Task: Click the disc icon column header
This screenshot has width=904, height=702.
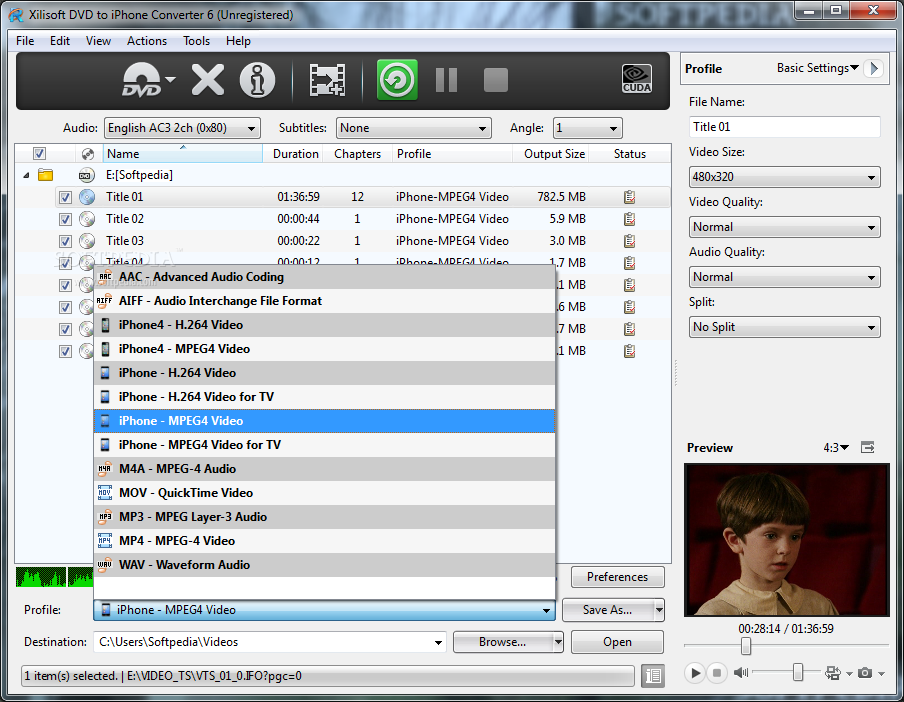Action: (88, 154)
